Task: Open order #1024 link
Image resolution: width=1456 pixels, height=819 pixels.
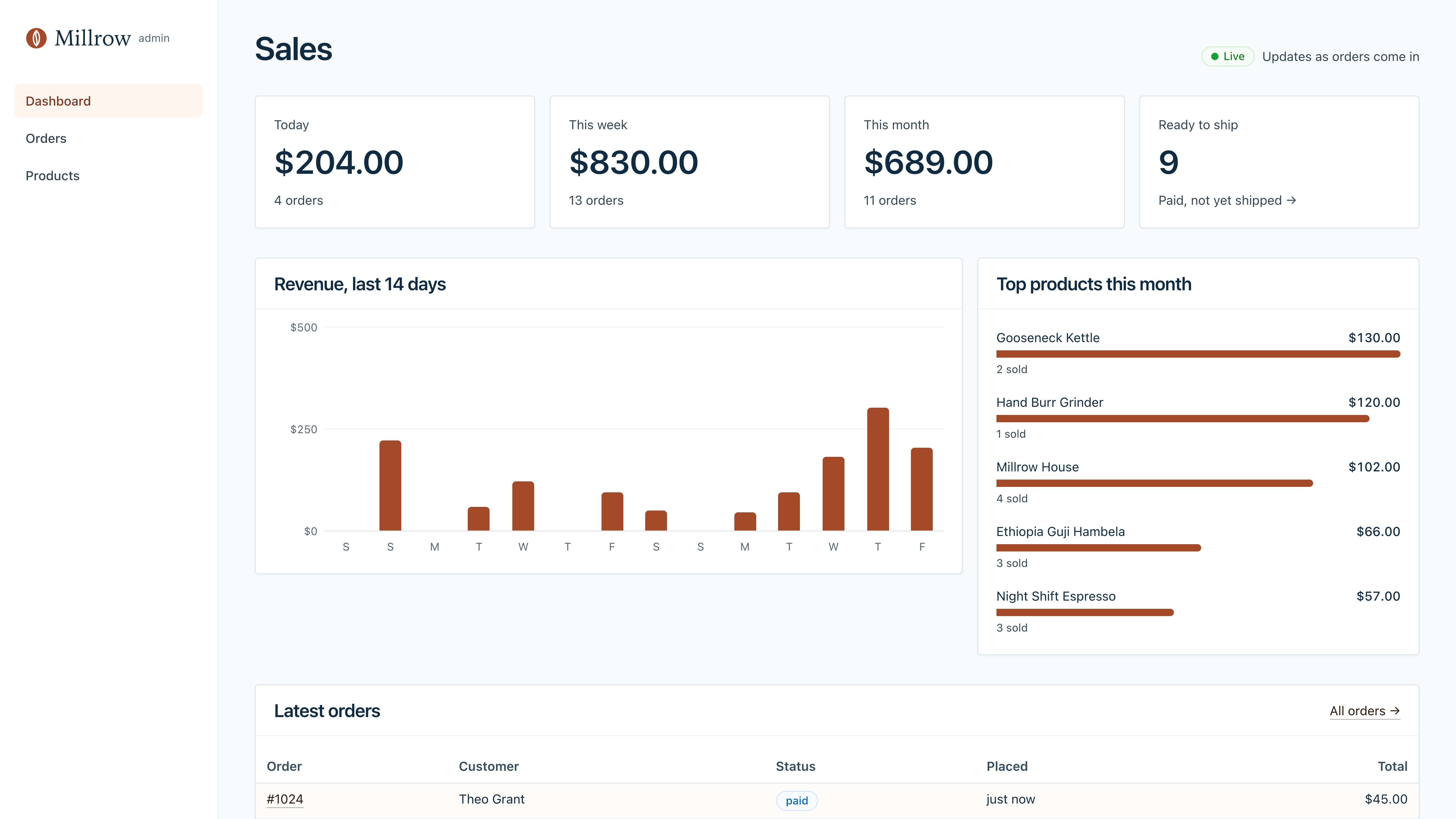Action: pyautogui.click(x=285, y=799)
